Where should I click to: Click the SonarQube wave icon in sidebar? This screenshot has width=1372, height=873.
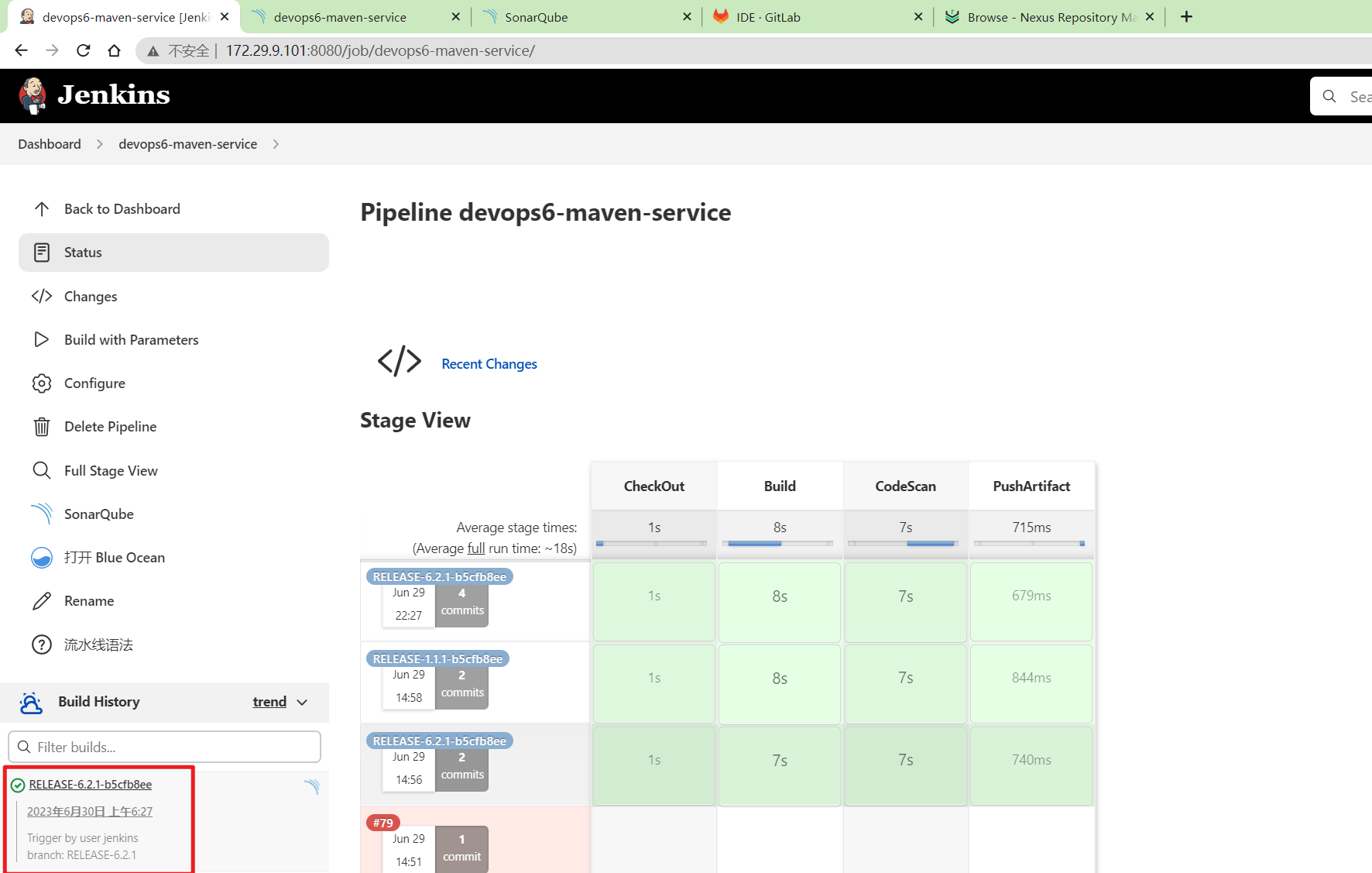point(42,514)
